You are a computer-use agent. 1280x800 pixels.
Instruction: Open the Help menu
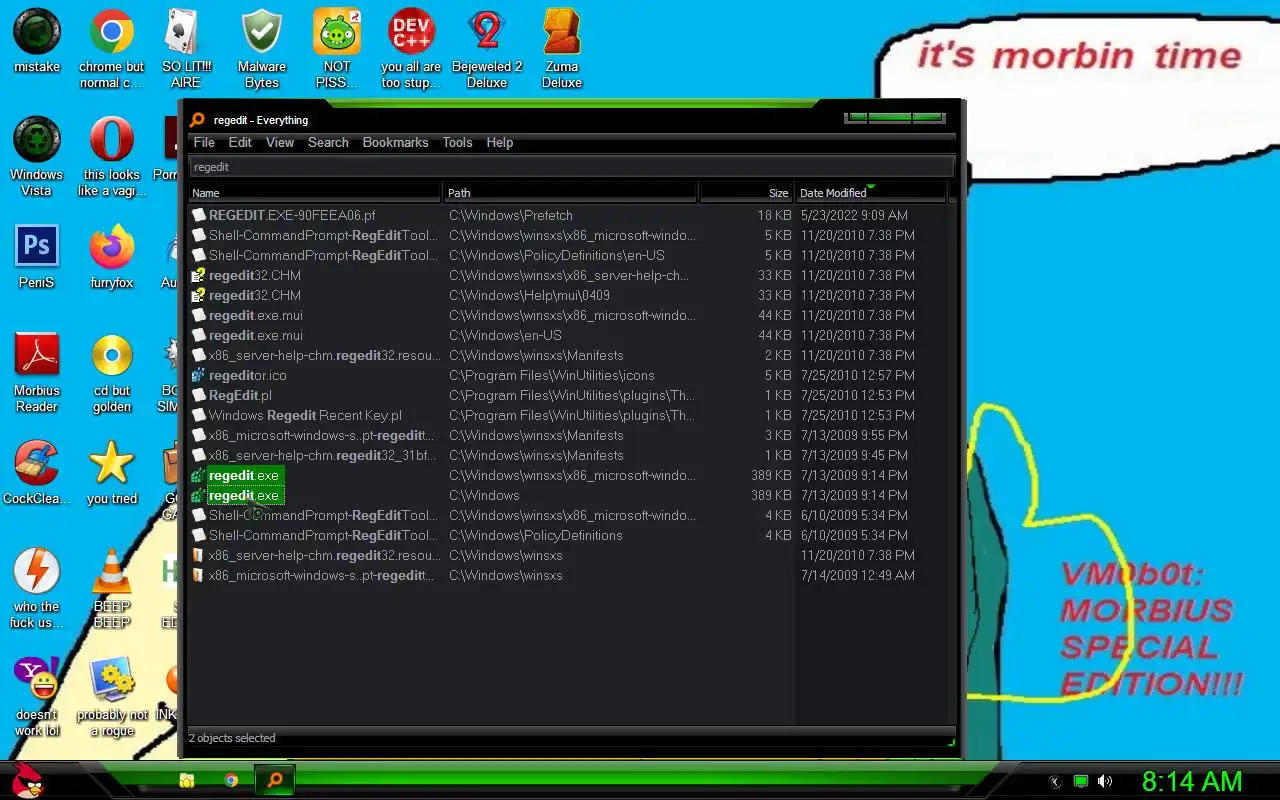click(500, 142)
